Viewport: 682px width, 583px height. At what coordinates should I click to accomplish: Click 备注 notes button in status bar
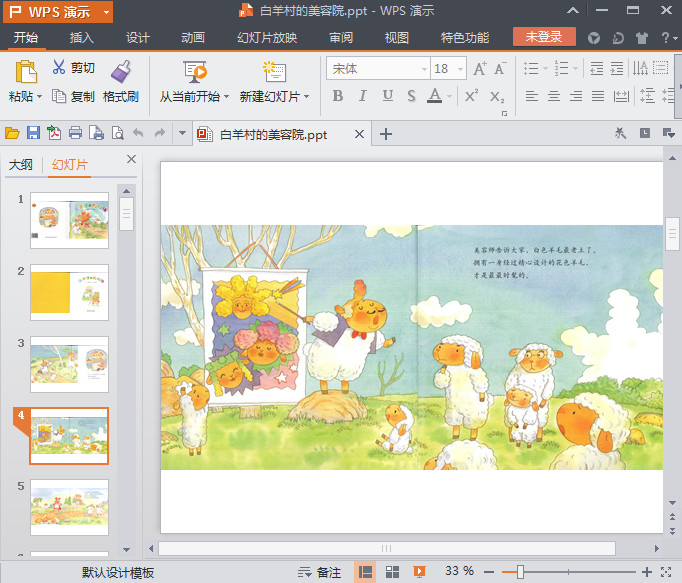coord(320,572)
